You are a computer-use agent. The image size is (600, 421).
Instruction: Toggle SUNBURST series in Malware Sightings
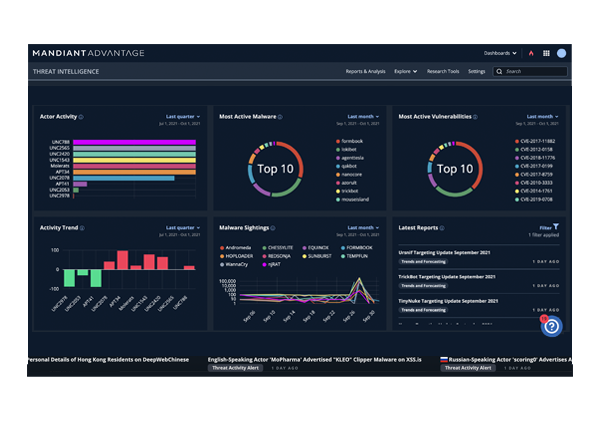click(317, 256)
